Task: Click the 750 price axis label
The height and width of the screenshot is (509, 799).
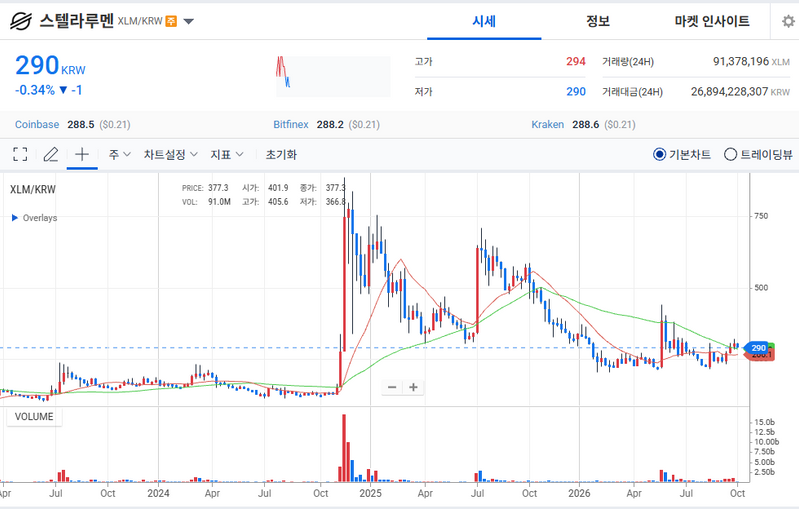Action: [x=761, y=216]
